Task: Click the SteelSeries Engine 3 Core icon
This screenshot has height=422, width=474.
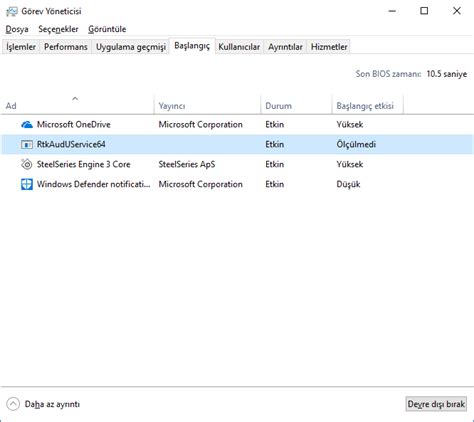Action: click(x=27, y=164)
